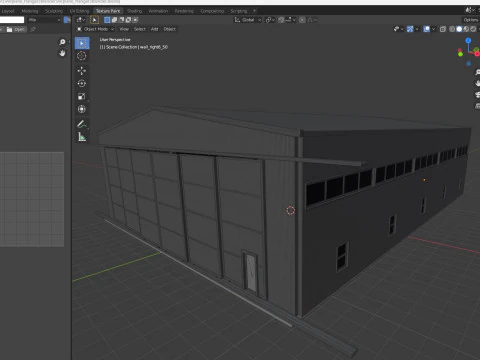Choose the Extend selection mode icon
The height and width of the screenshot is (360, 480).
(x=114, y=20)
